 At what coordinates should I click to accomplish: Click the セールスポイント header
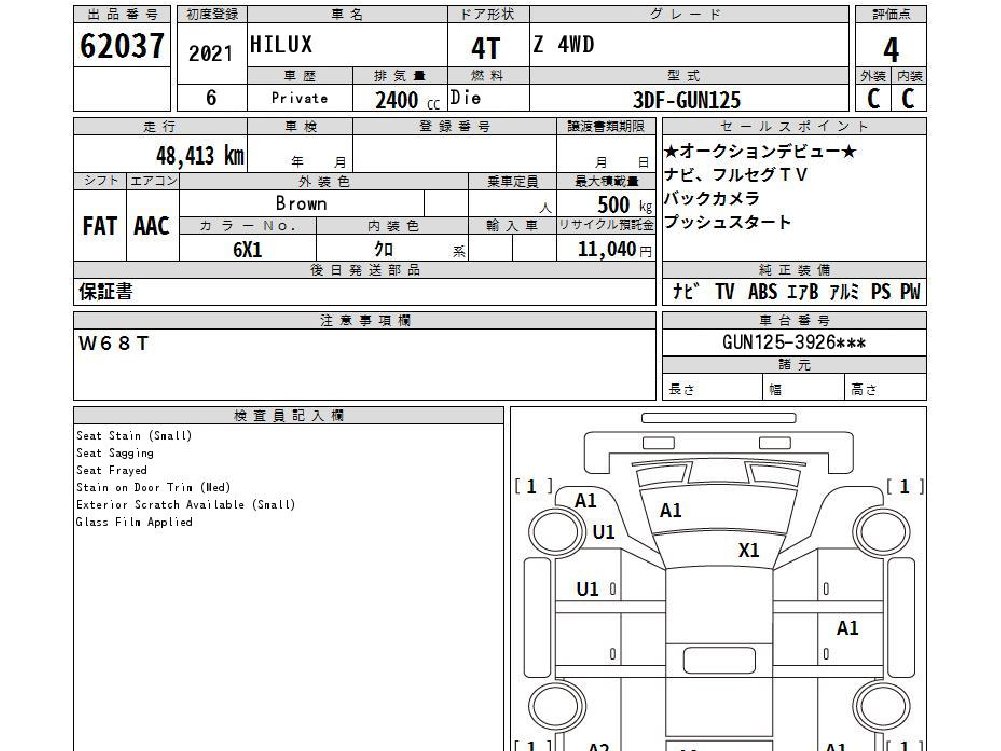click(x=794, y=126)
